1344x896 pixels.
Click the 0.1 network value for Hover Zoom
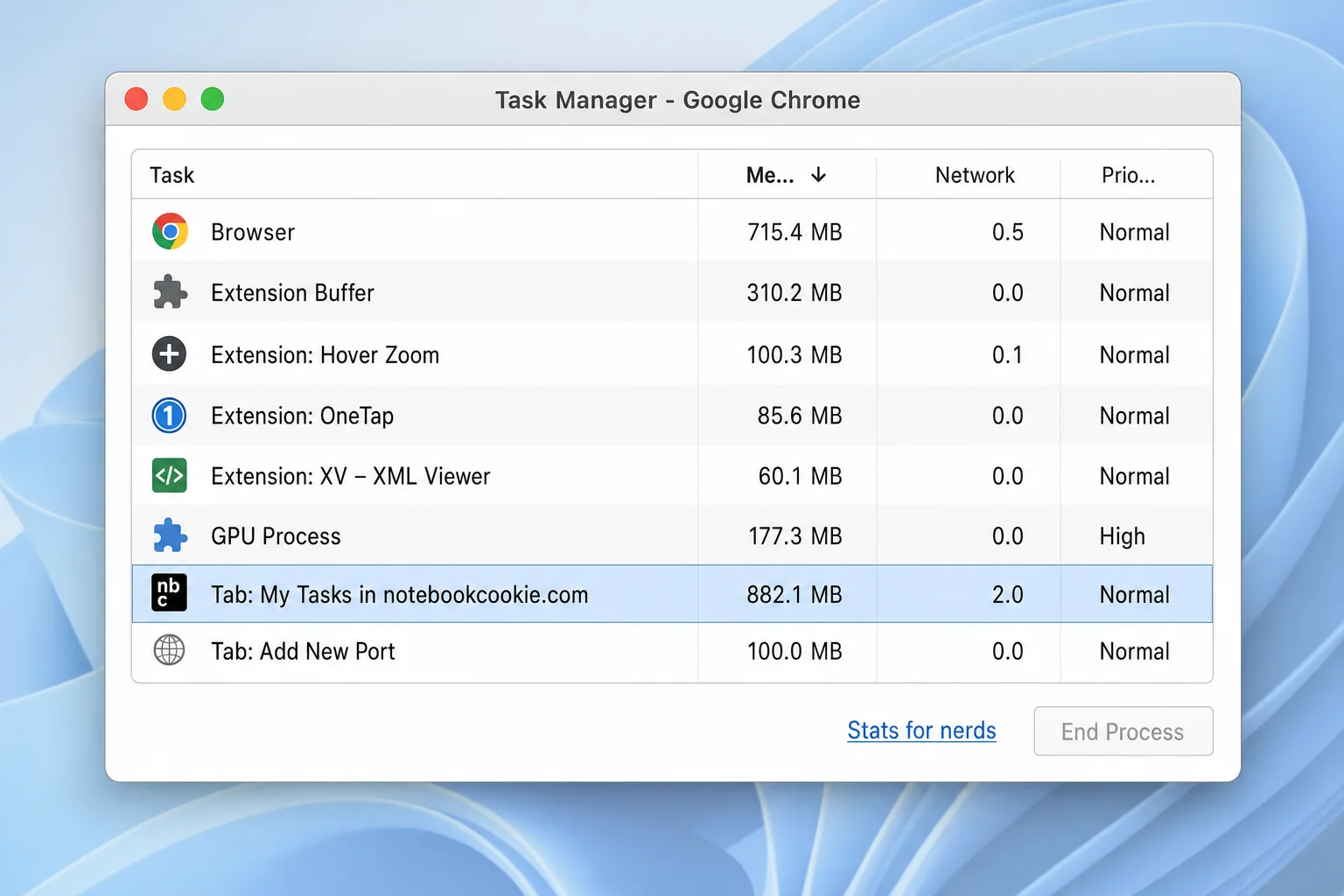click(1008, 354)
